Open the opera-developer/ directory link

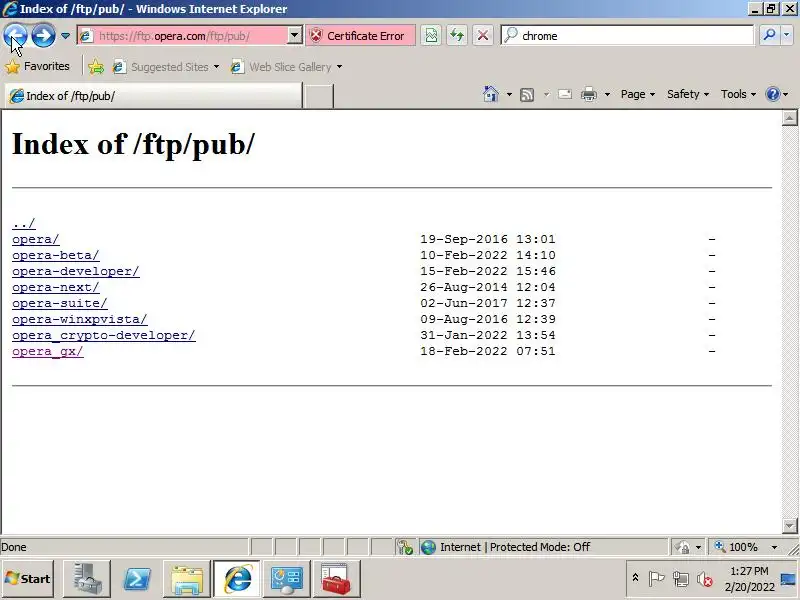click(76, 271)
